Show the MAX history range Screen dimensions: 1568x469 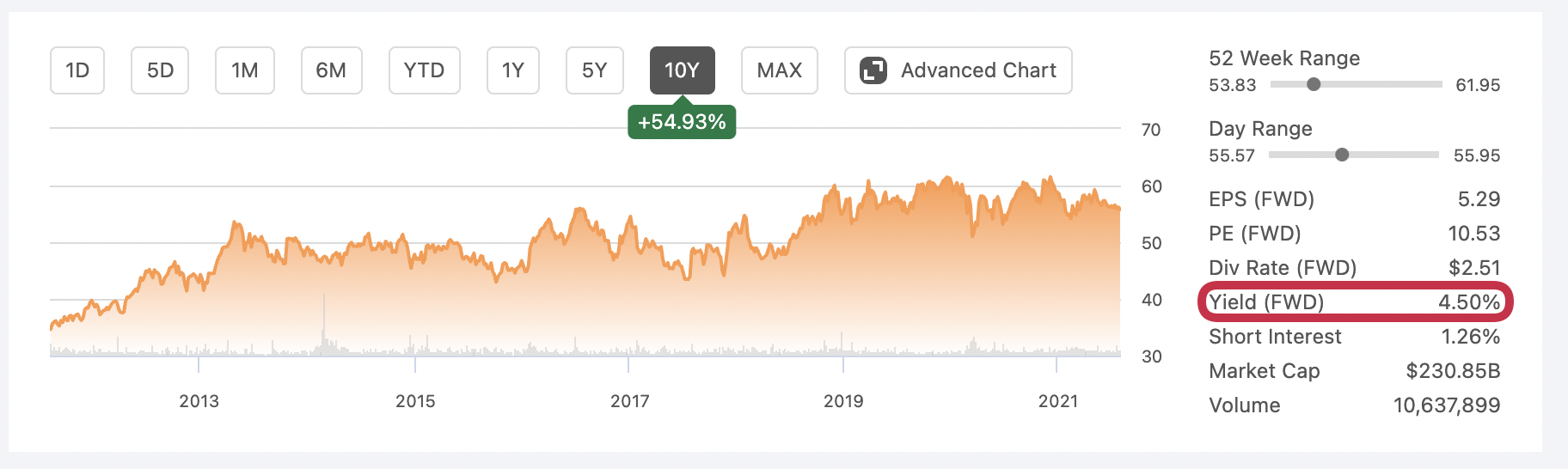(x=780, y=70)
